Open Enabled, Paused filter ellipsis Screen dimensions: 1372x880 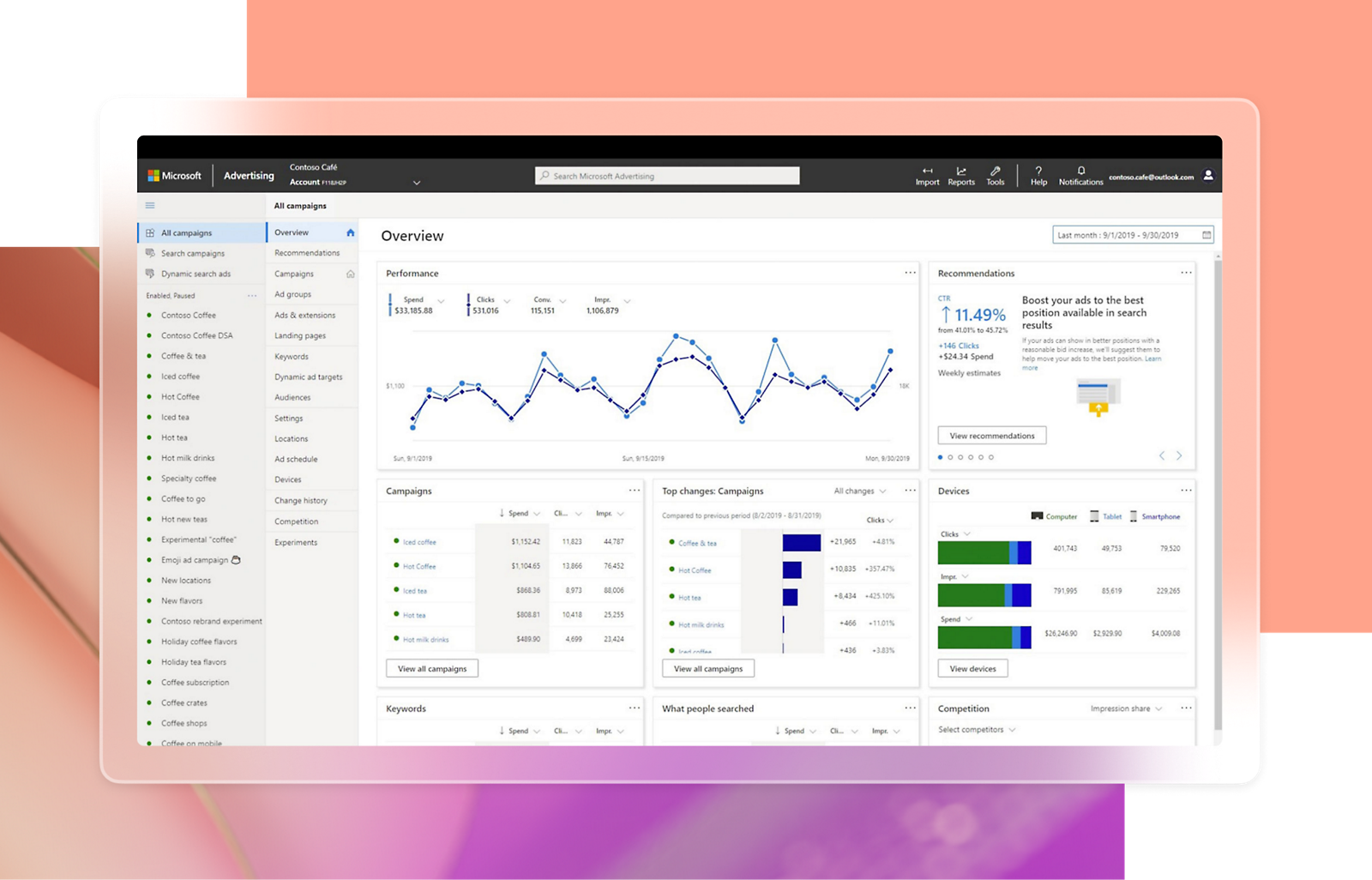[252, 296]
